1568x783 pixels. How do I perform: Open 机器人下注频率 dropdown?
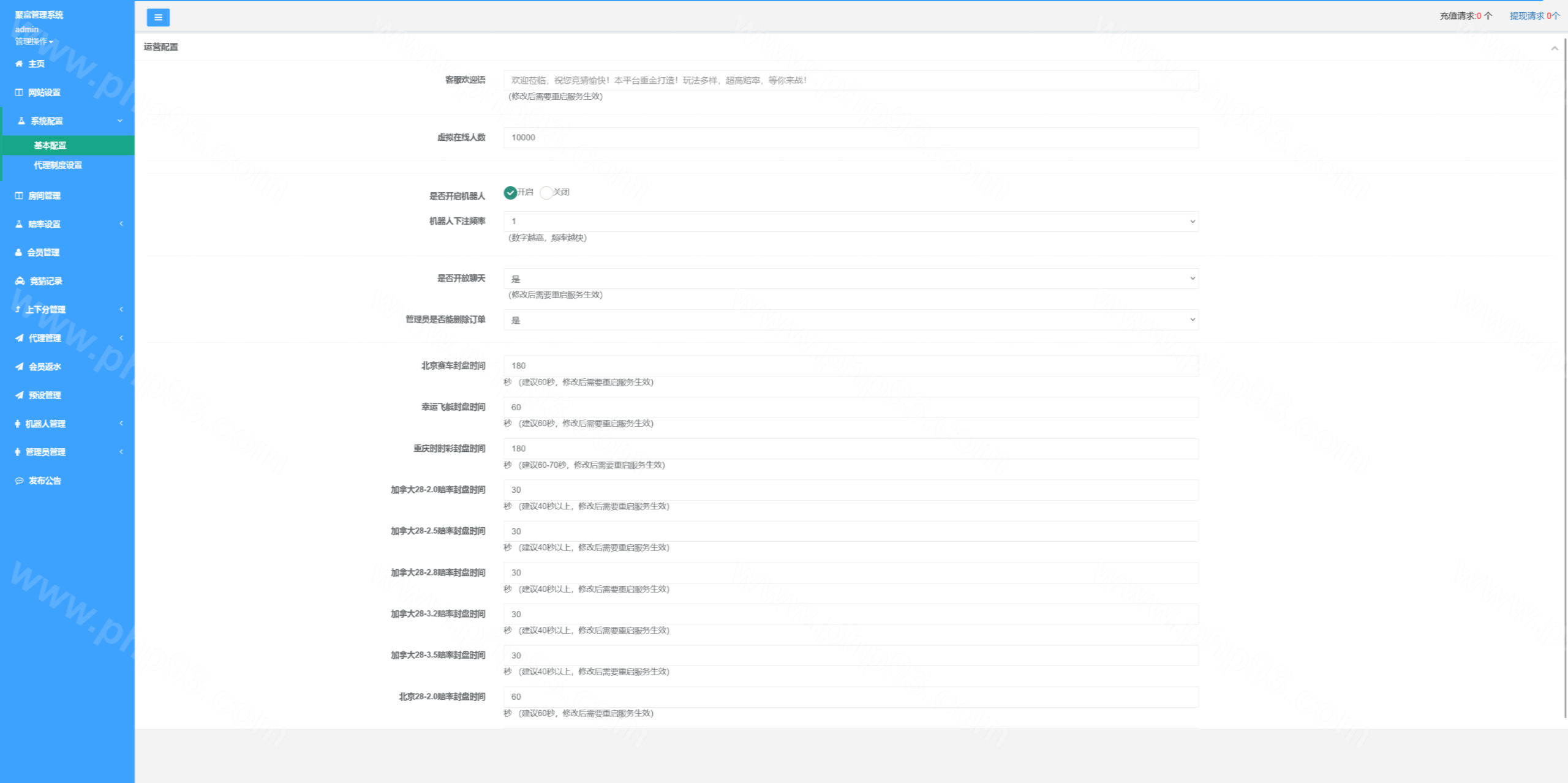[x=850, y=222]
